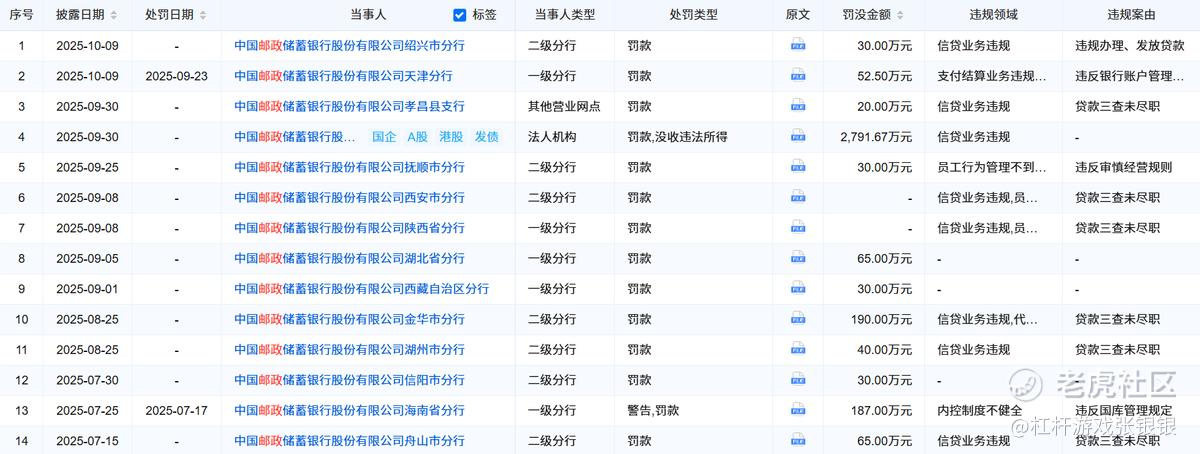Click the 发债 tag in row 4

click(486, 137)
